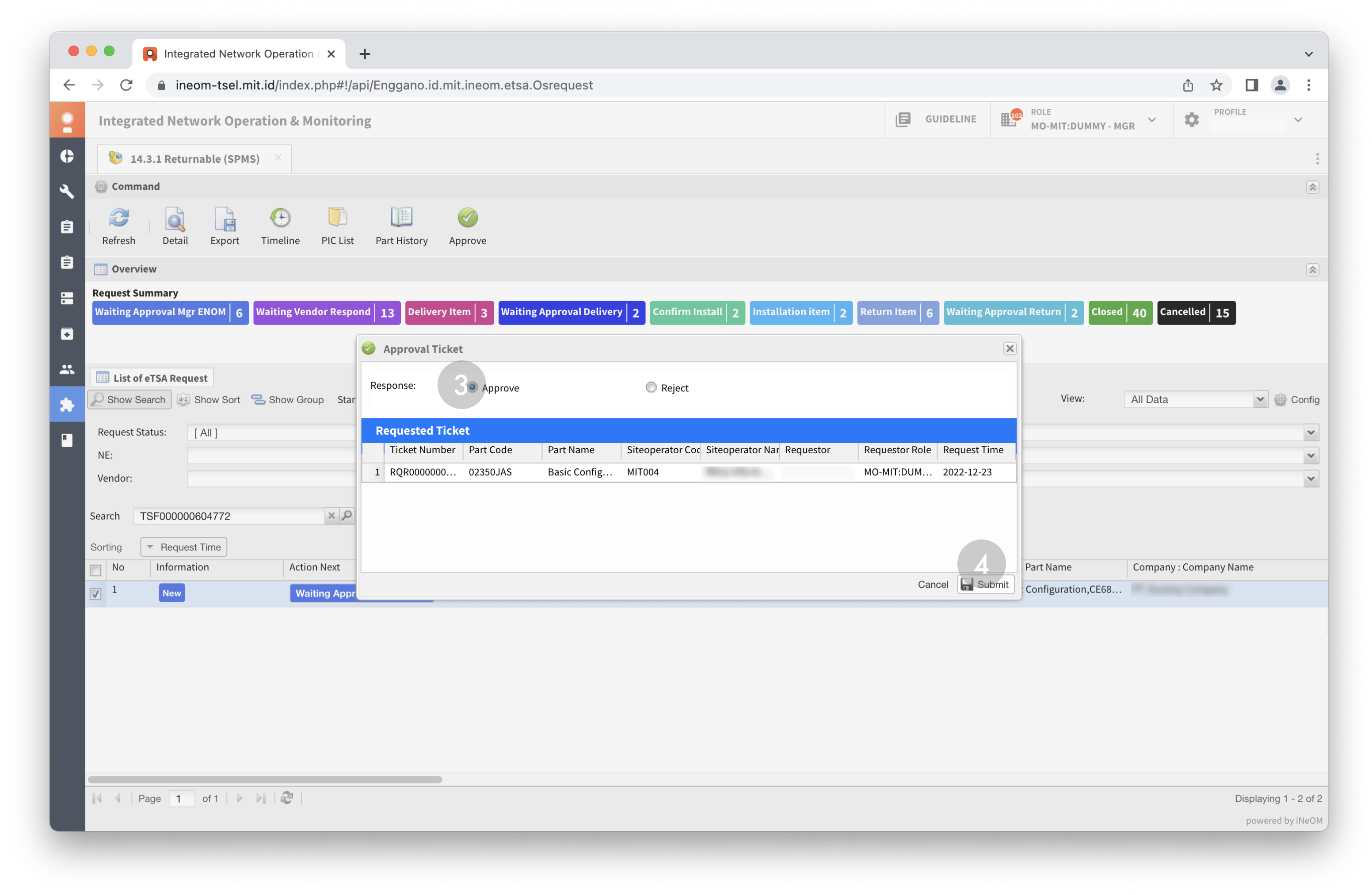Sort by Ticket Number column header
This screenshot has width=1372, height=895.
(423, 450)
